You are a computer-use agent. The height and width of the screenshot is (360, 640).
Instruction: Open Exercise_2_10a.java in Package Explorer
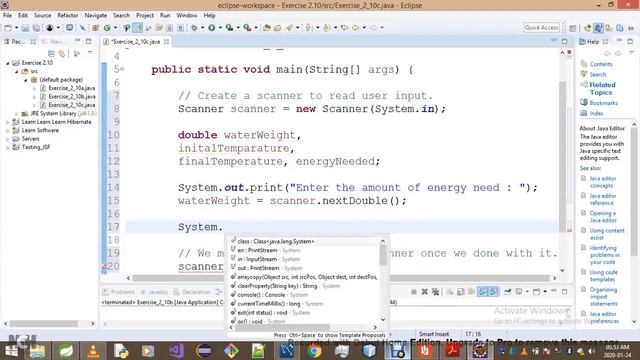(x=71, y=88)
